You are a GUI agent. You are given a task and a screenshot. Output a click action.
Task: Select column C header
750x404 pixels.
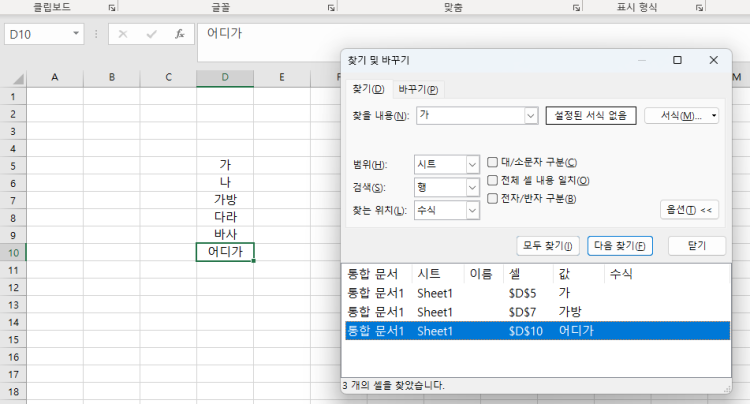[x=168, y=77]
